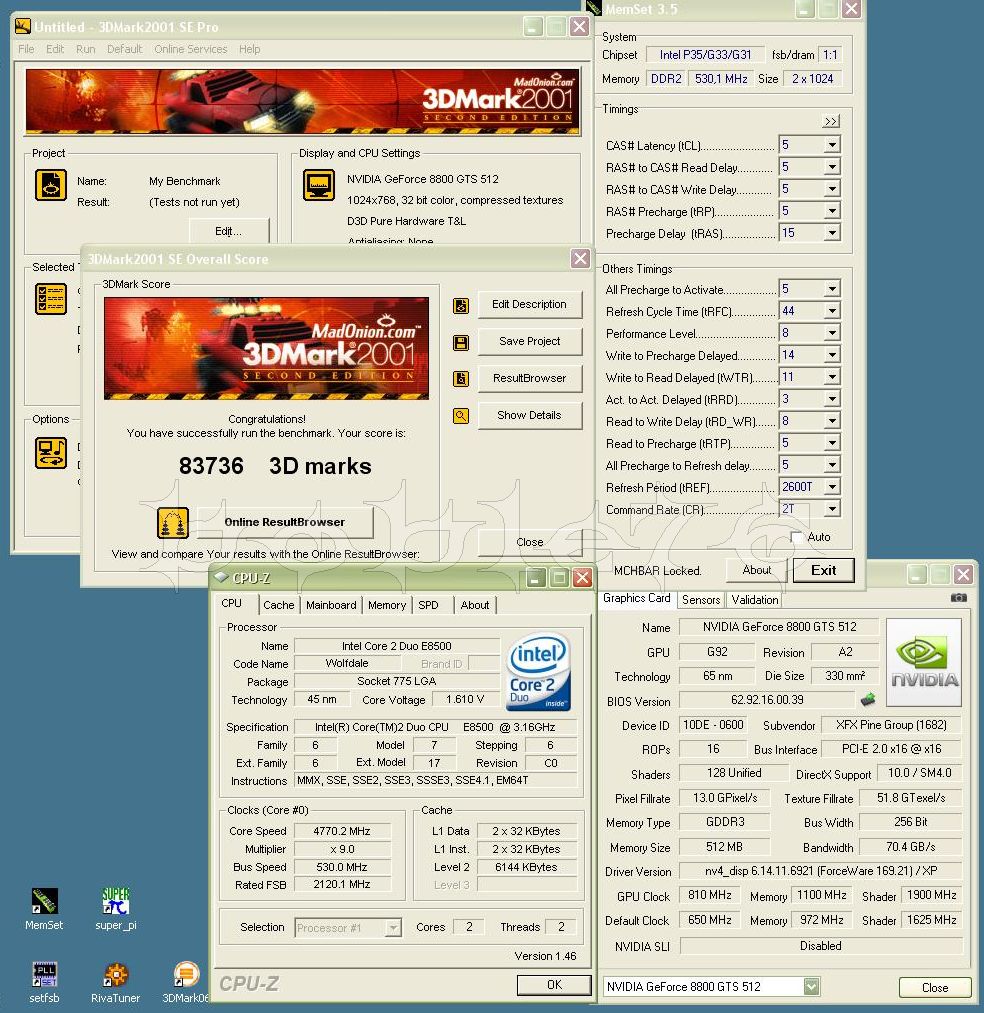Open Write to Precharge Delayed dropdown
Image resolution: width=984 pixels, height=1013 pixels.
pos(832,355)
